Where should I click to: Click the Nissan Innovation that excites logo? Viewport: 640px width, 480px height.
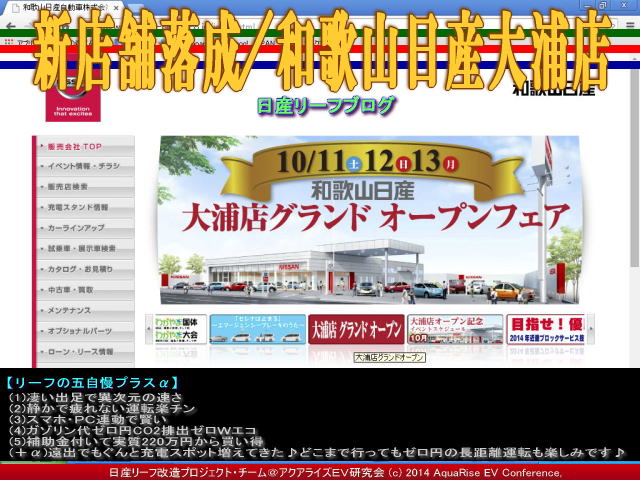[x=73, y=98]
